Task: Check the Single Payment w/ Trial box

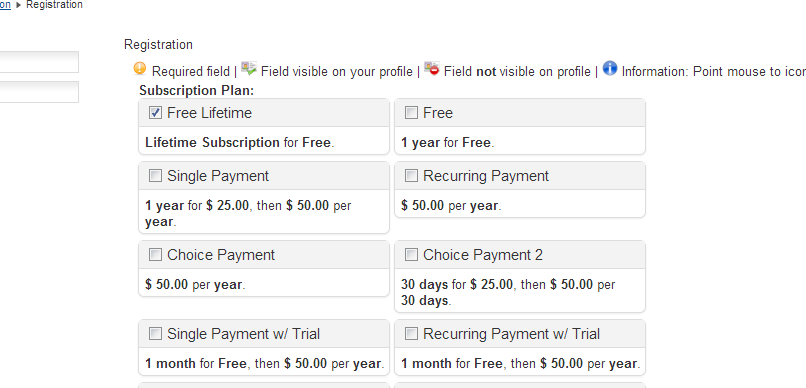Action: (x=155, y=334)
